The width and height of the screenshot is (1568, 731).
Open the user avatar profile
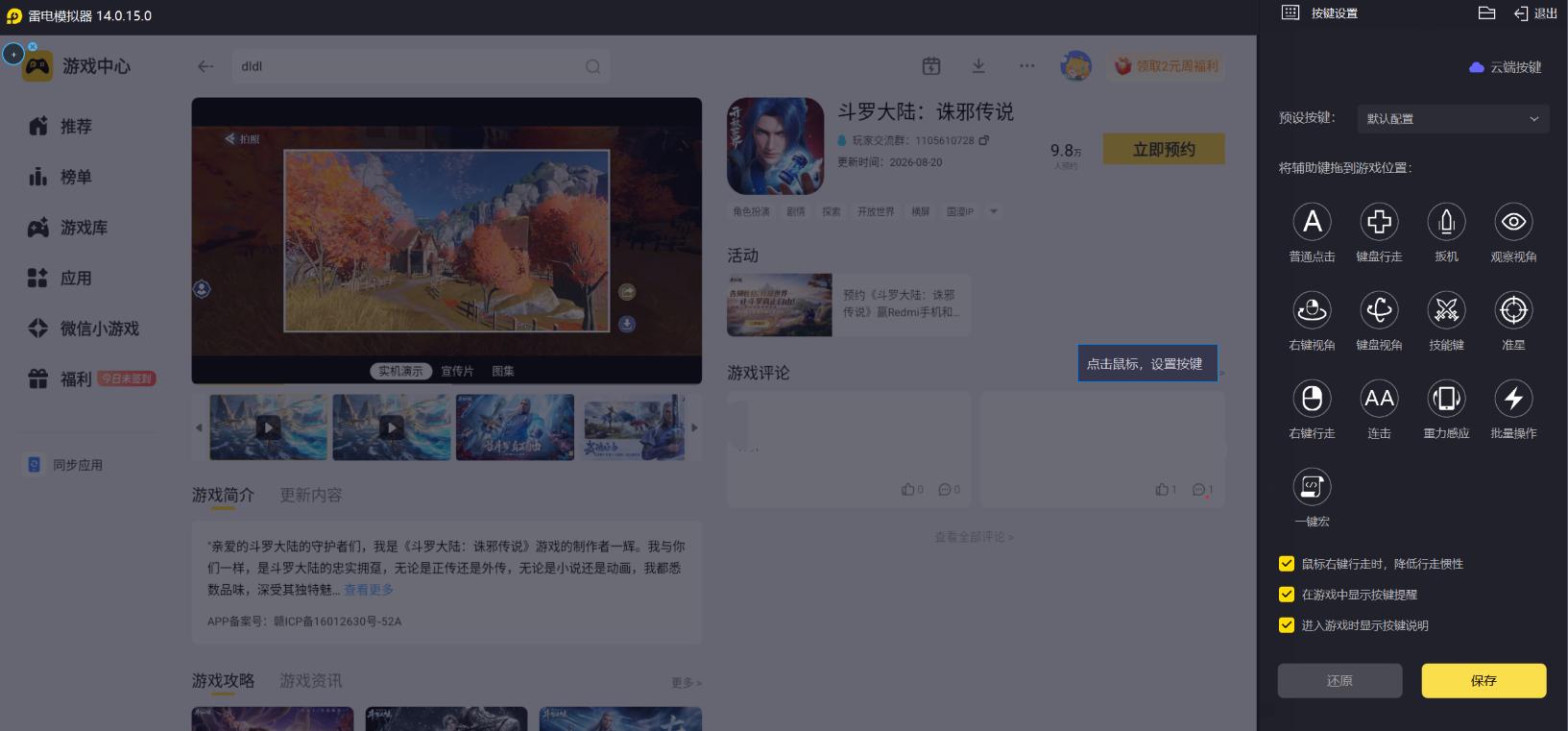coord(1075,65)
